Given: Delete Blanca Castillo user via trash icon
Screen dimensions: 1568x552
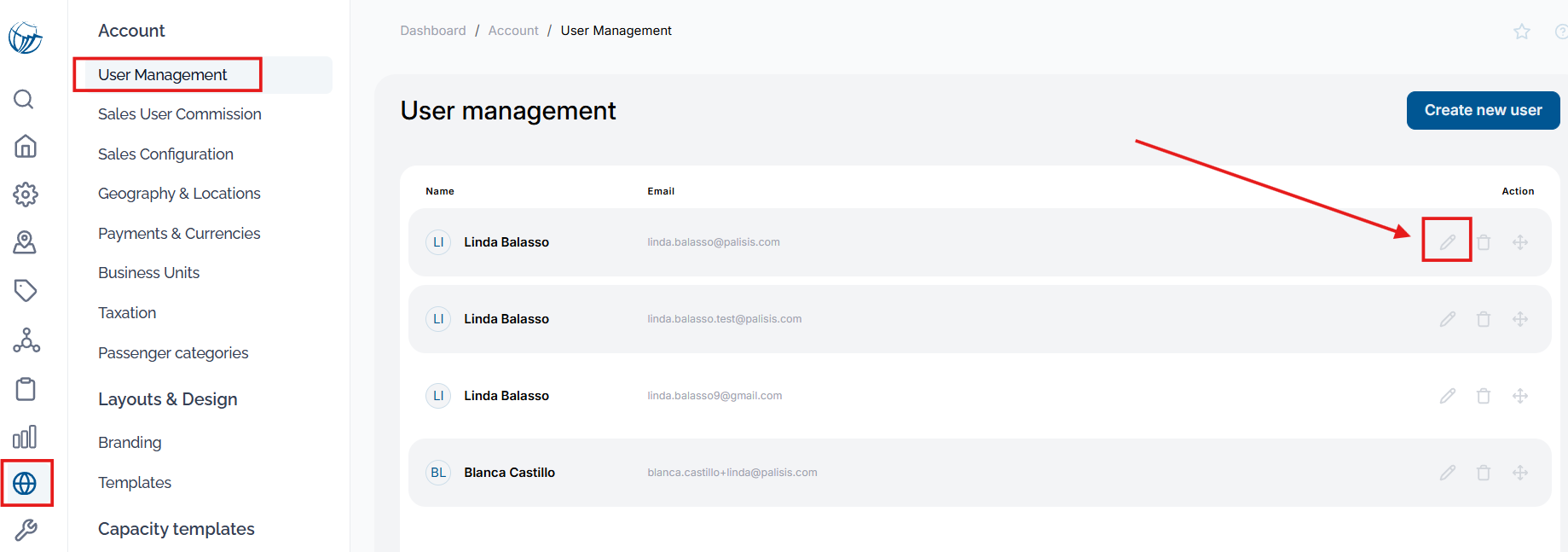Looking at the screenshot, I should tap(1484, 473).
